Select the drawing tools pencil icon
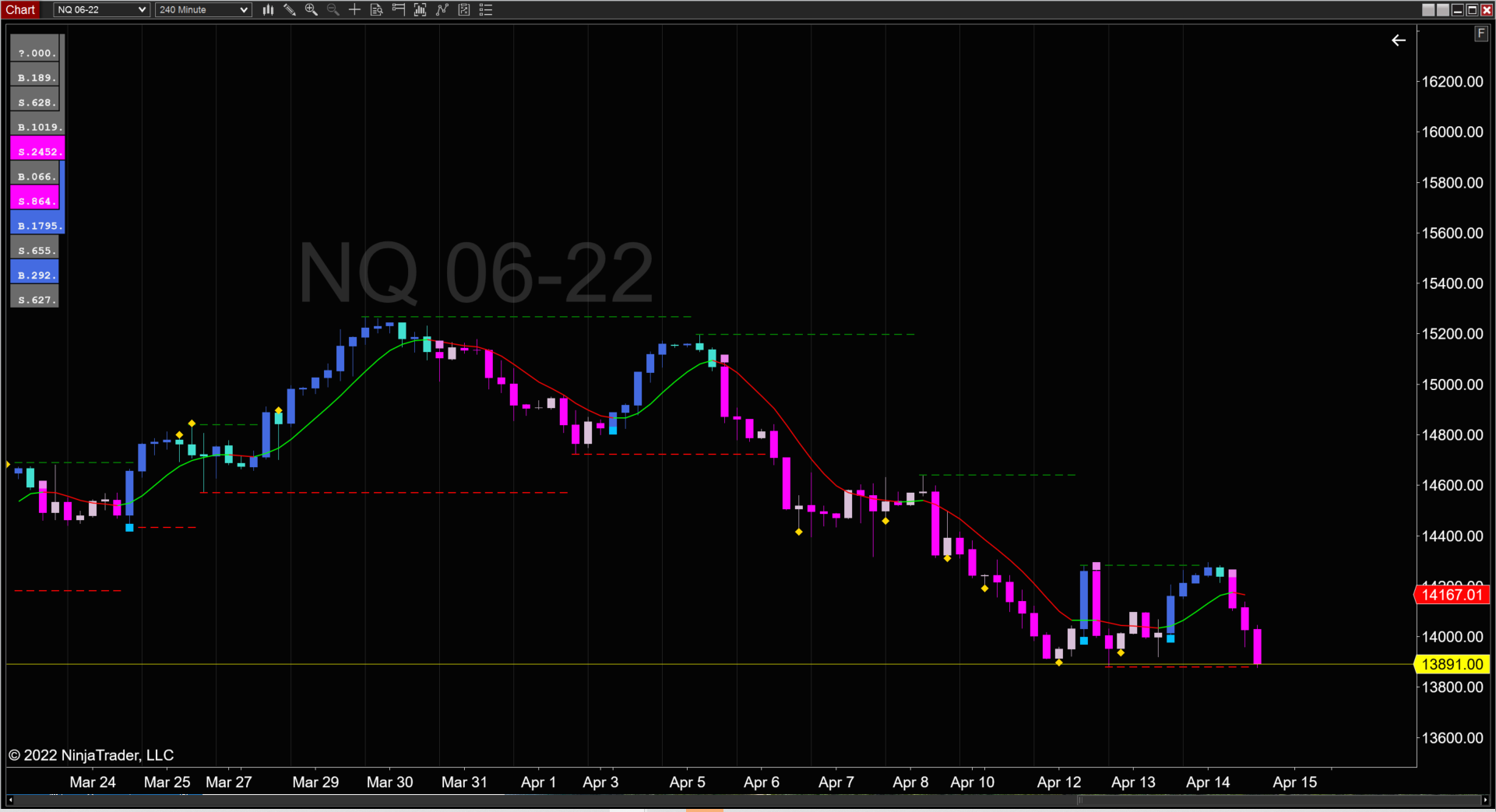This screenshot has height=812, width=1496. [290, 10]
